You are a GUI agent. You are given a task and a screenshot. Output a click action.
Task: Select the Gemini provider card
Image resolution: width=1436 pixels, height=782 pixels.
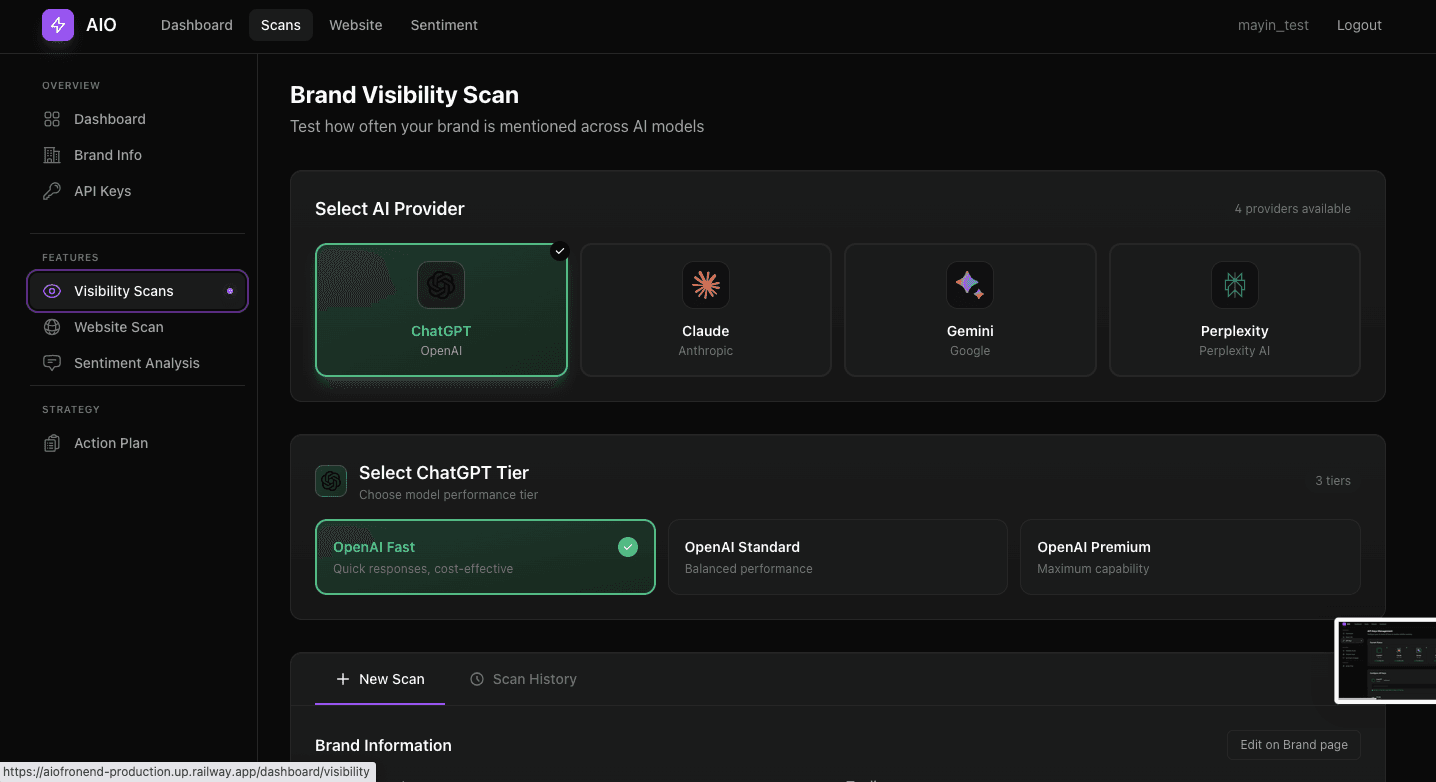click(969, 310)
